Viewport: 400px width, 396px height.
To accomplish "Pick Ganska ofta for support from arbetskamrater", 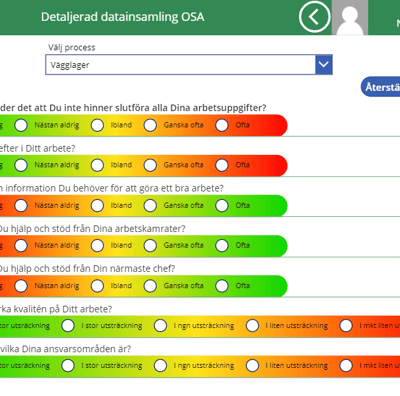I will pos(150,245).
